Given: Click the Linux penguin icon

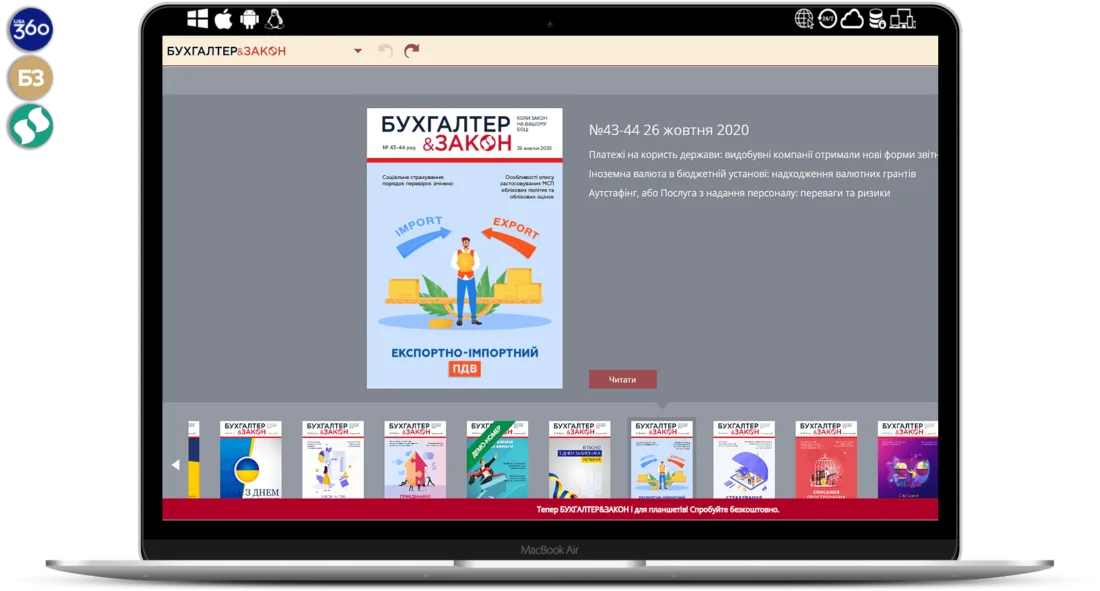Looking at the screenshot, I should (x=274, y=19).
